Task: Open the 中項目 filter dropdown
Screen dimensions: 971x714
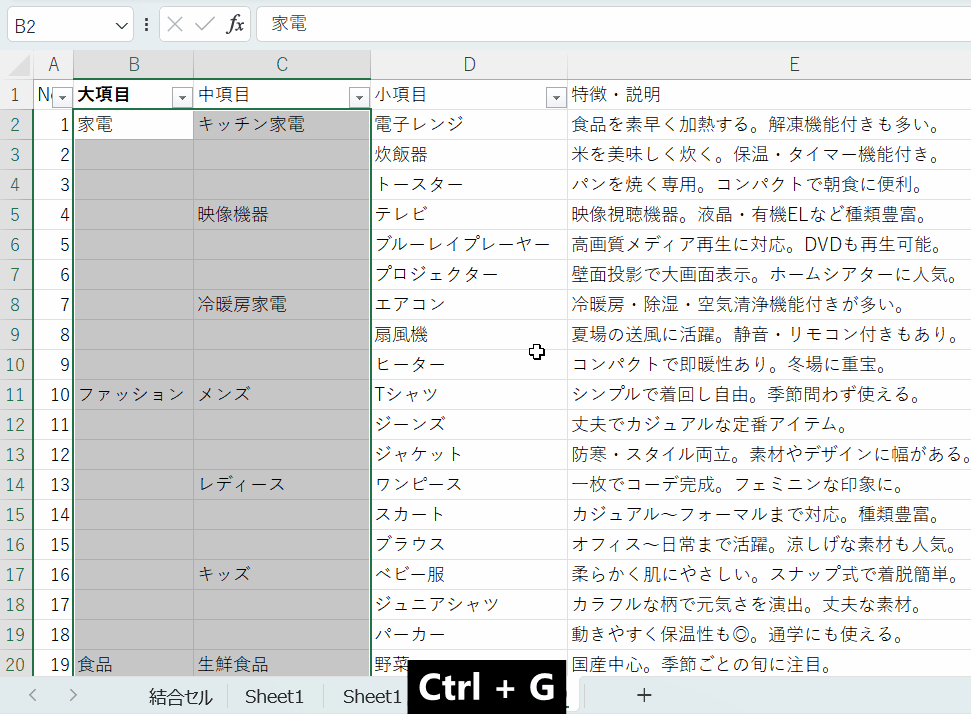Action: [x=359, y=97]
